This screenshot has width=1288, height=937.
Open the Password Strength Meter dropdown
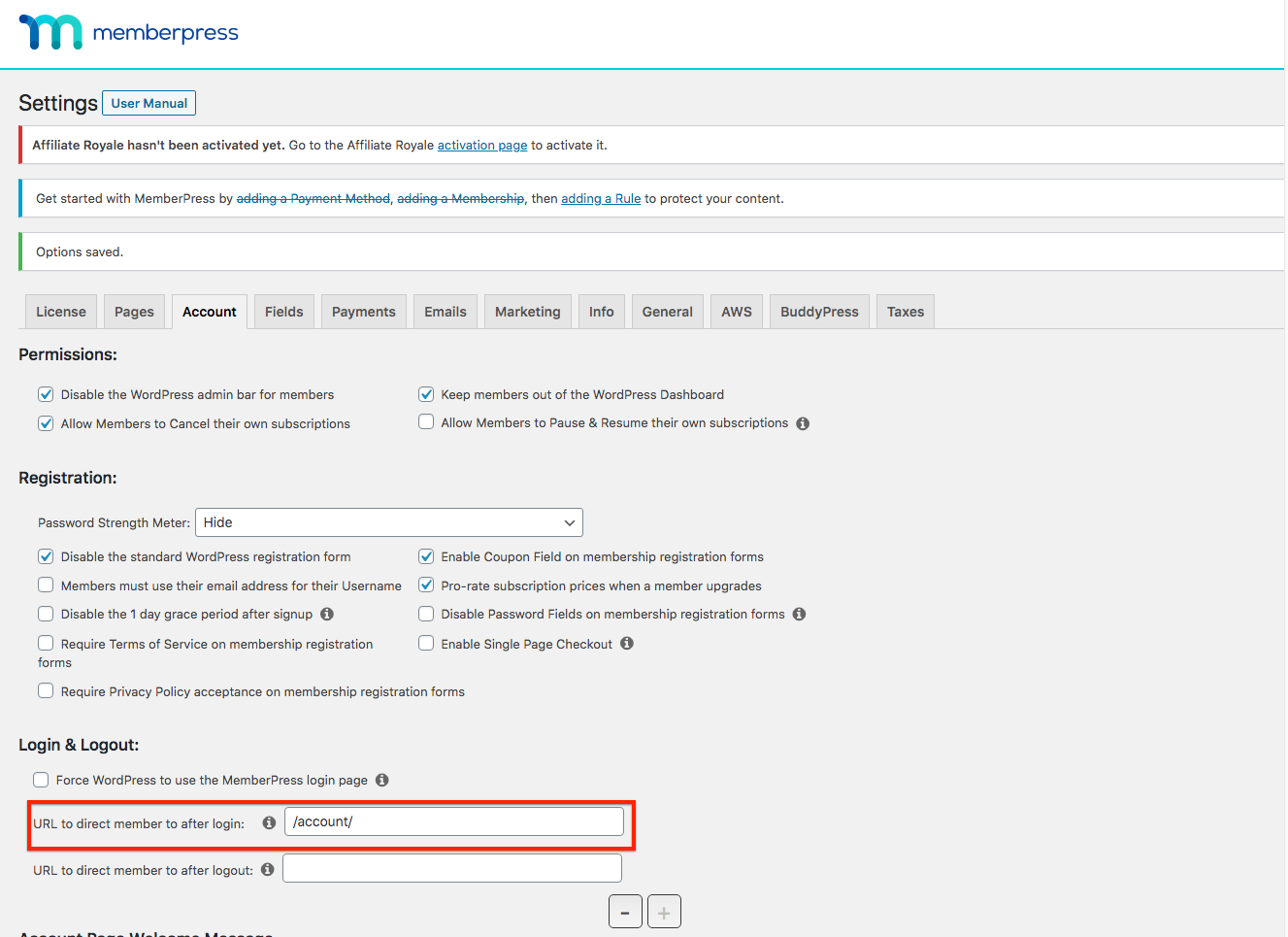click(x=389, y=522)
